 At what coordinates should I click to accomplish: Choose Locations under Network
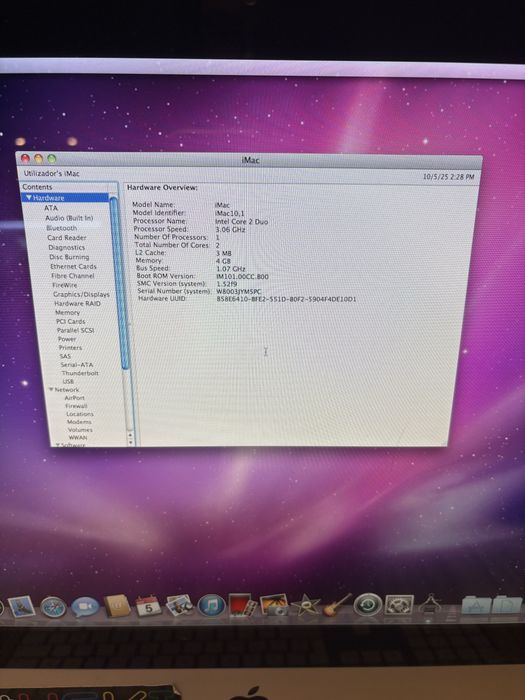tap(80, 414)
